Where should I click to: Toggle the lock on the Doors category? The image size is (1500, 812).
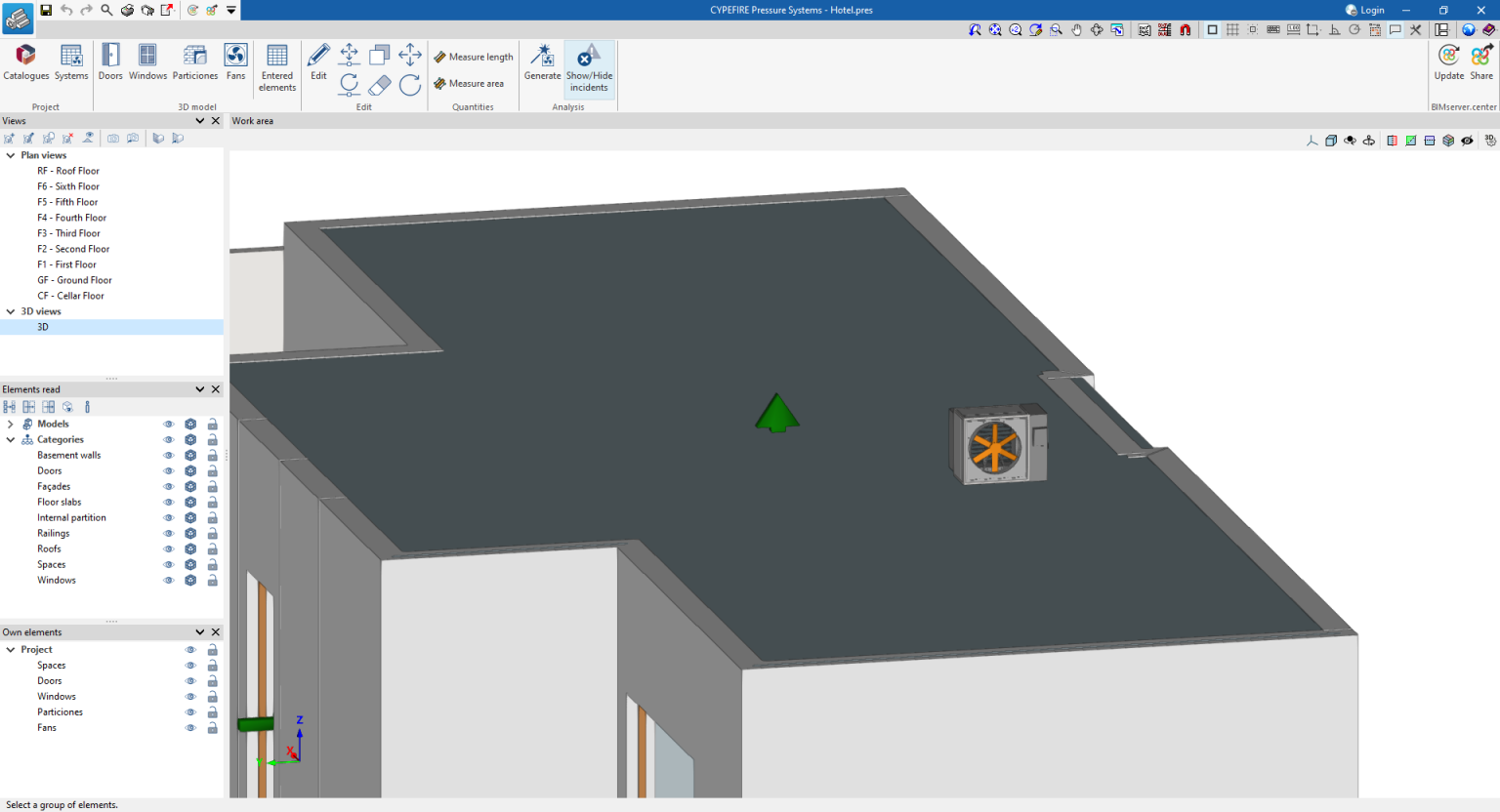(x=212, y=470)
